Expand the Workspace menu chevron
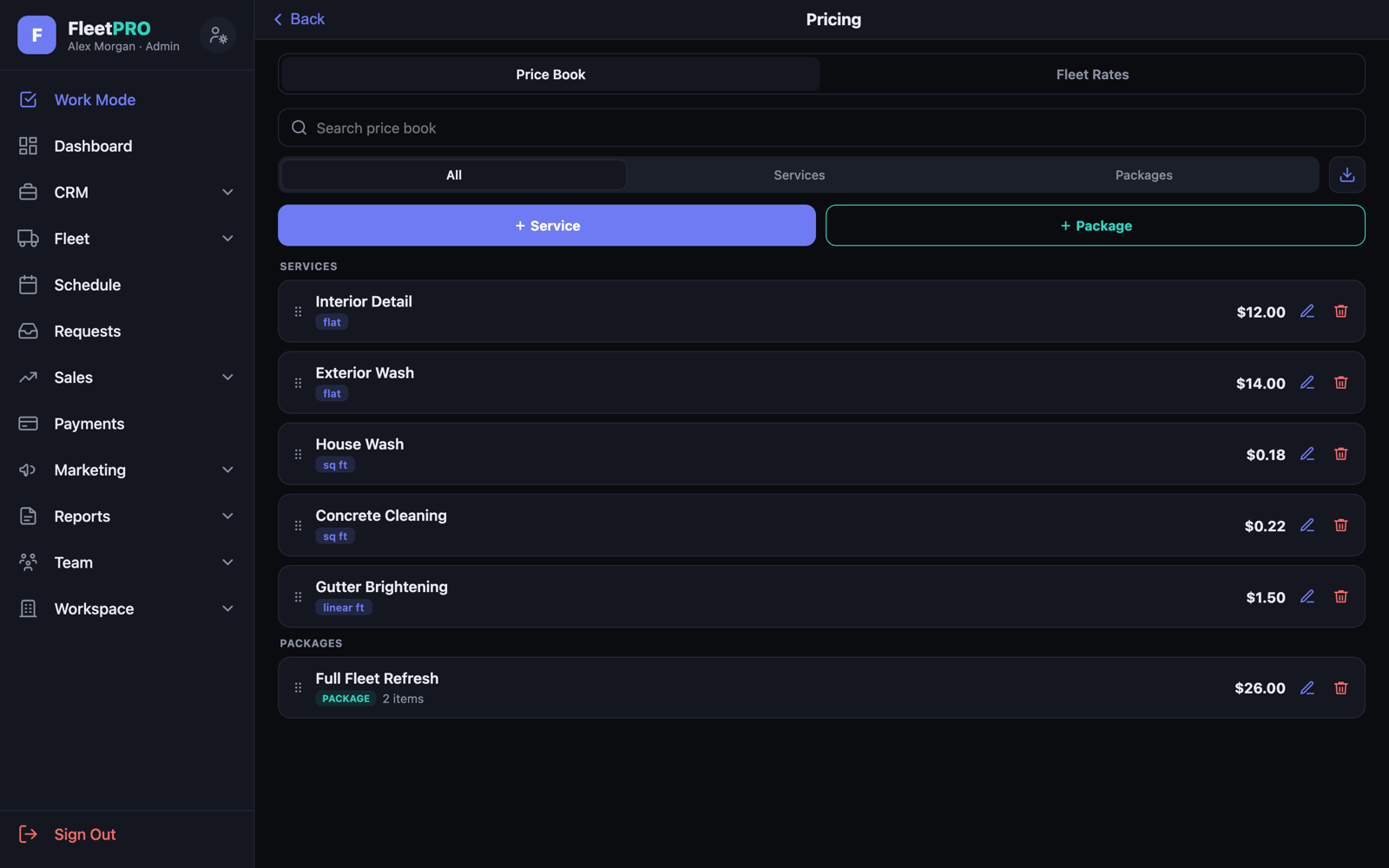This screenshot has height=868, width=1389. click(227, 608)
